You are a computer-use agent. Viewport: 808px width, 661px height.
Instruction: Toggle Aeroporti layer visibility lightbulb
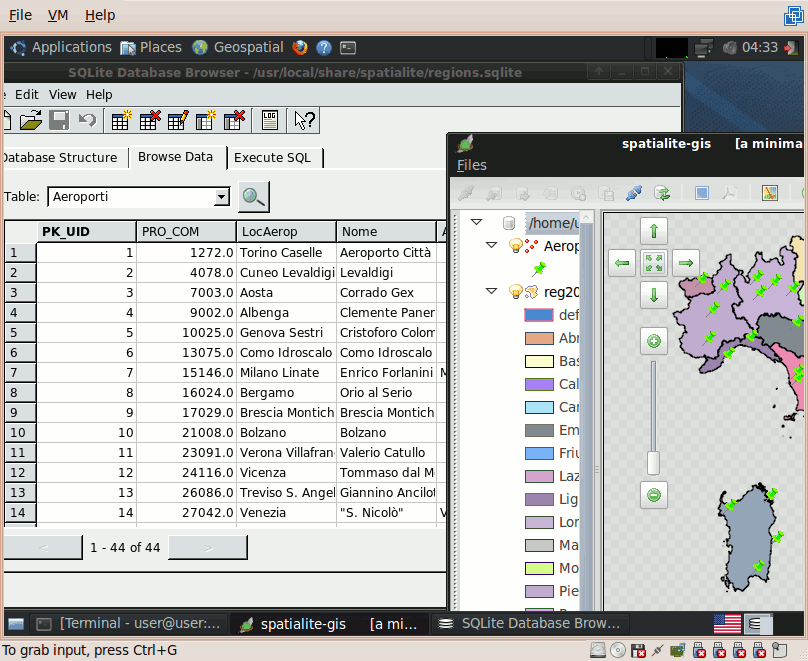click(515, 246)
